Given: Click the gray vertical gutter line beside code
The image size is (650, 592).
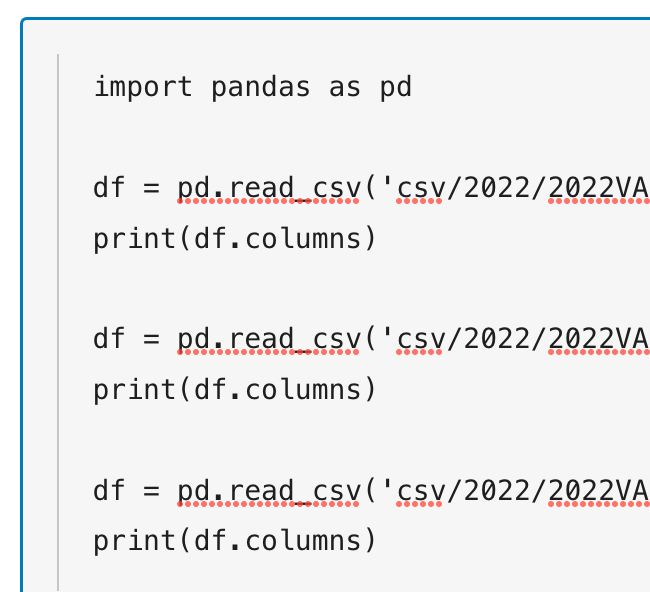Looking at the screenshot, I should 58,323.
